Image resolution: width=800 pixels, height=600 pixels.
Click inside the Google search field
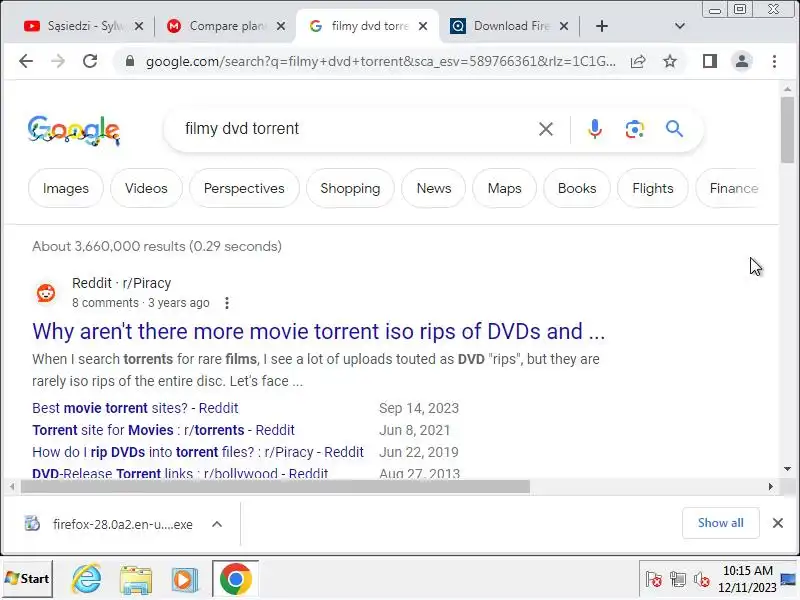coord(357,129)
